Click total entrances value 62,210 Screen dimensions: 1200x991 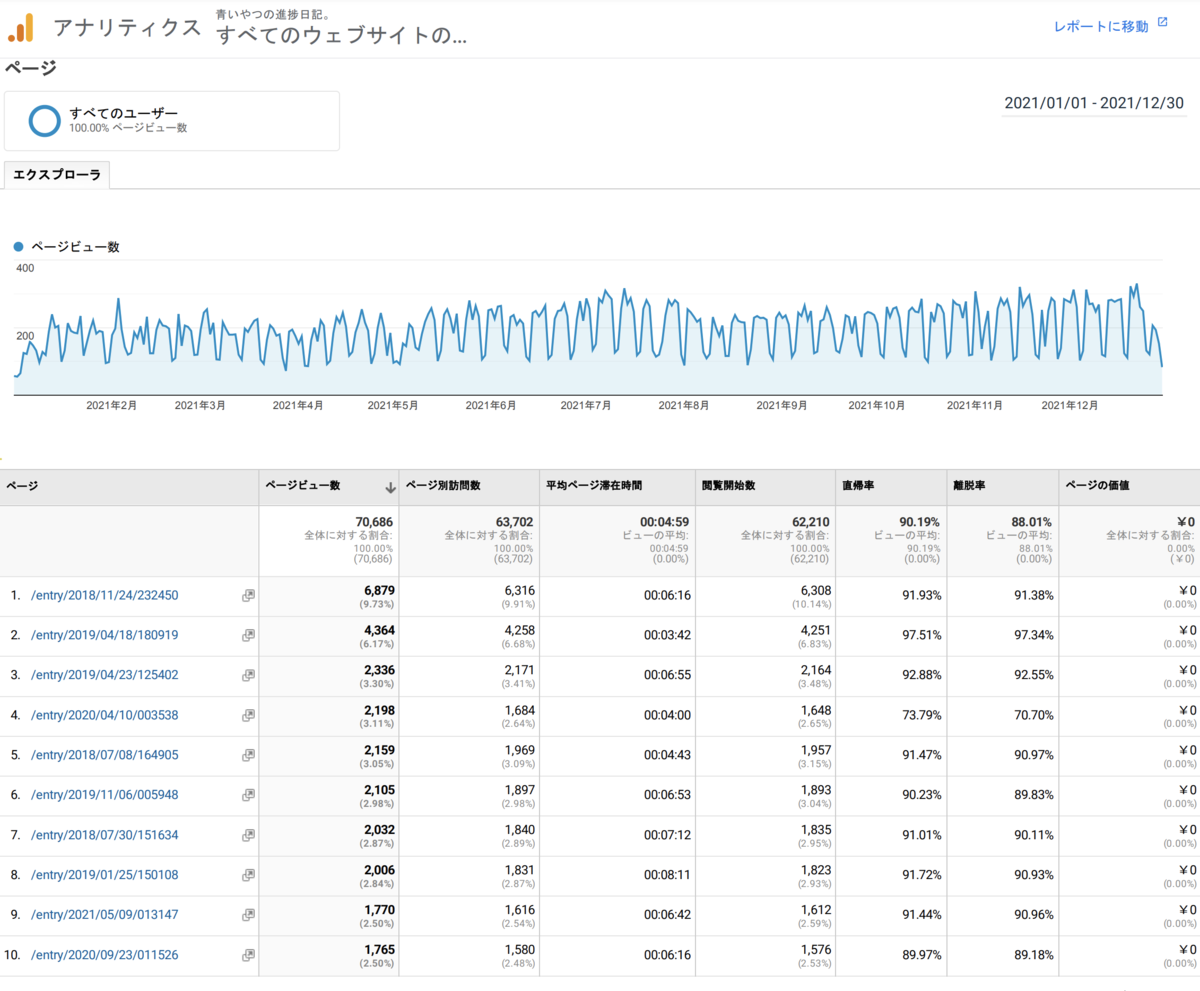[810, 521]
